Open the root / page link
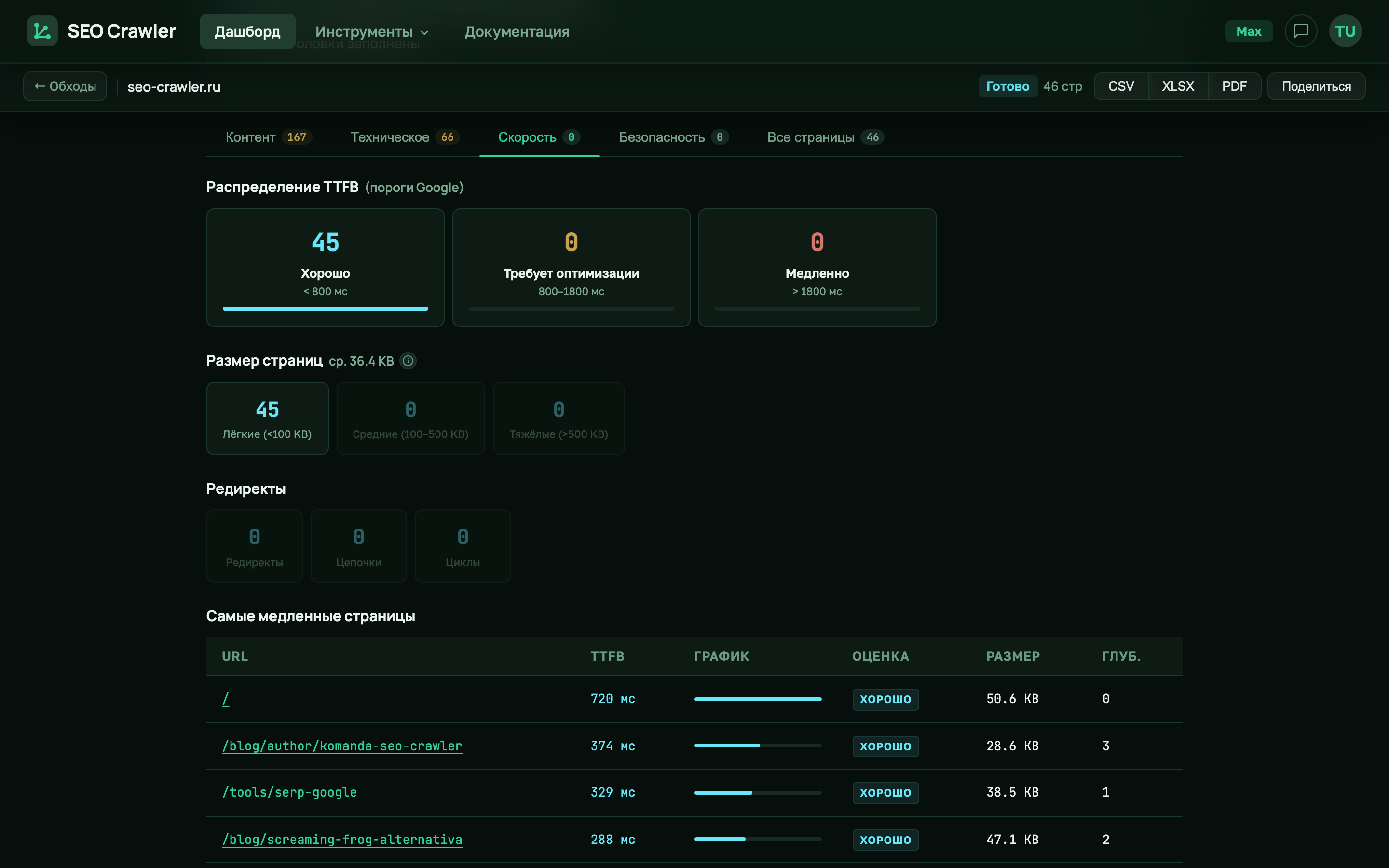Screen dimensions: 1389x868 point(226,699)
